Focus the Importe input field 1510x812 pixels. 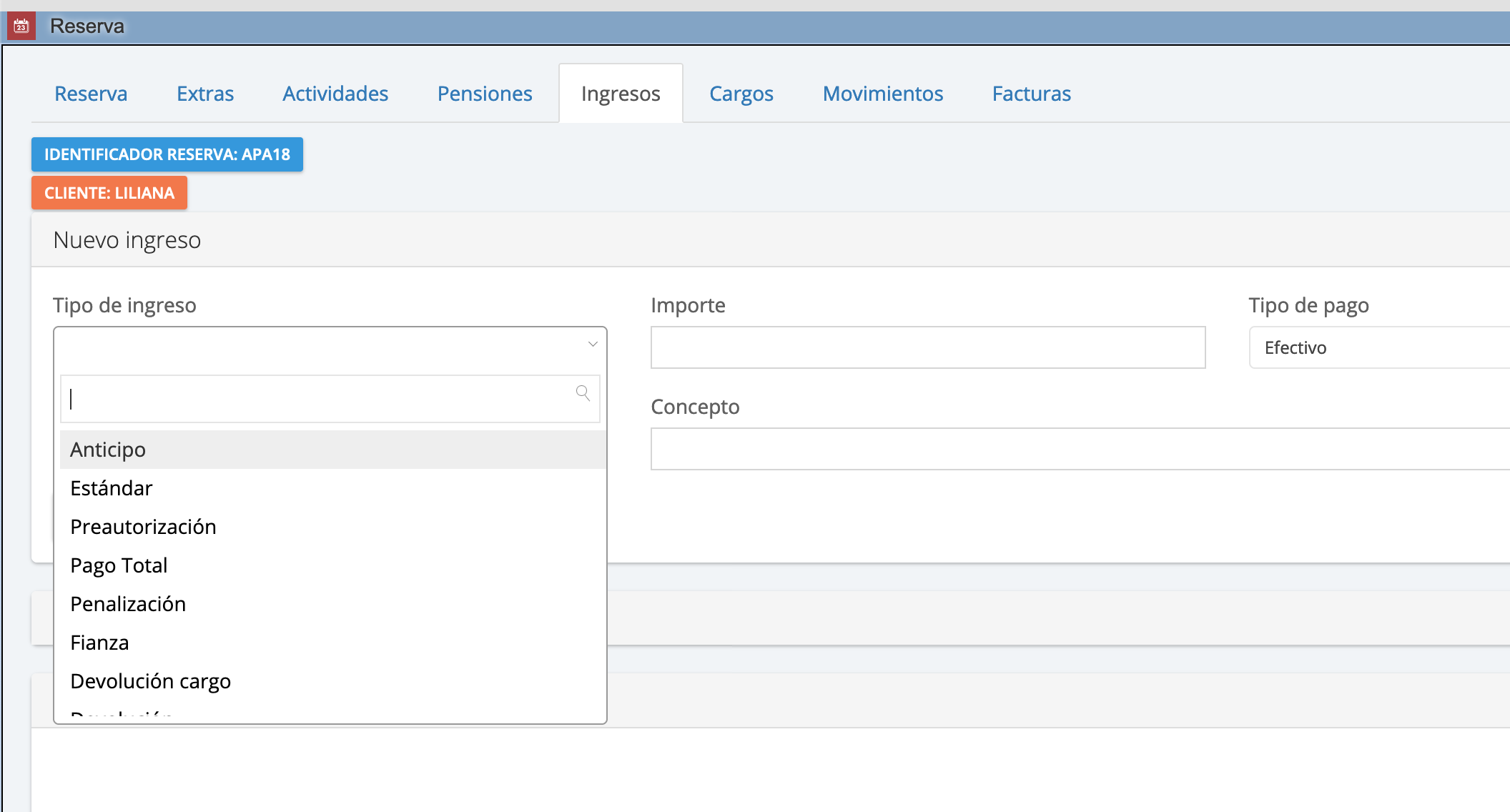pos(928,348)
